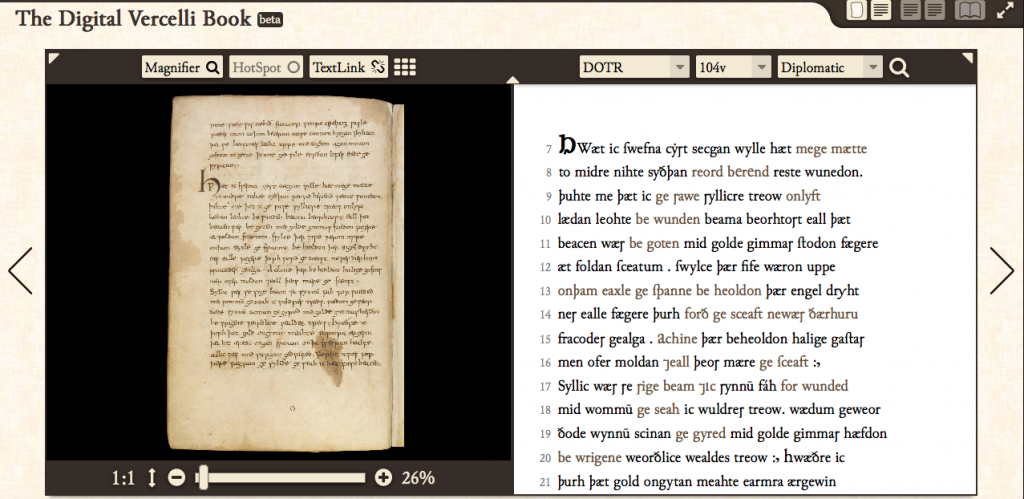This screenshot has height=499, width=1024.
Task: Click line 17 beginning "Syllic"
Action: pyautogui.click(x=703, y=386)
